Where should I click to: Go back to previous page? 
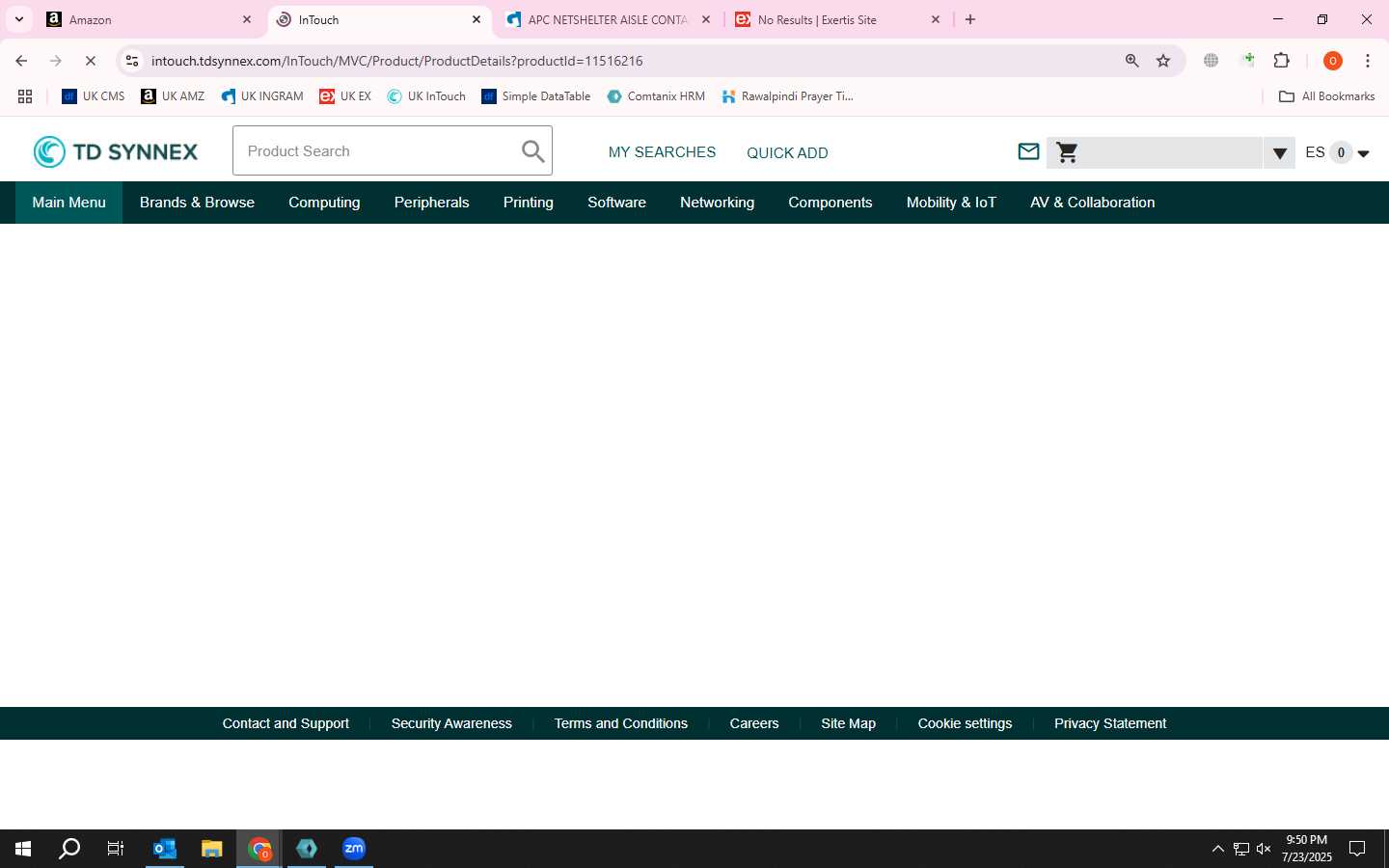[x=21, y=61]
